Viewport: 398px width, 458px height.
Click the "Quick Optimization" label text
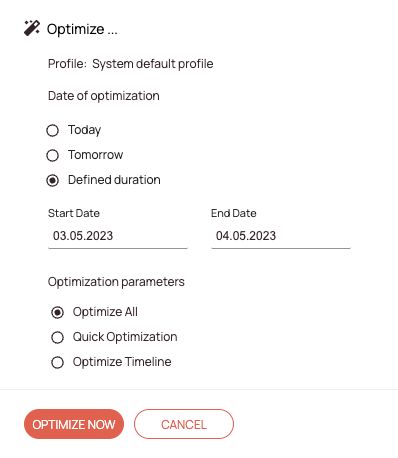pyautogui.click(x=125, y=337)
